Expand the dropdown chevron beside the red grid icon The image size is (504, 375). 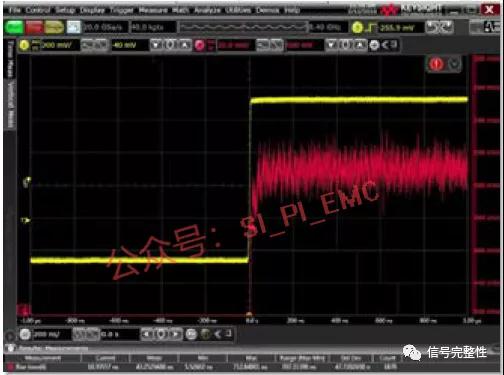tap(455, 64)
